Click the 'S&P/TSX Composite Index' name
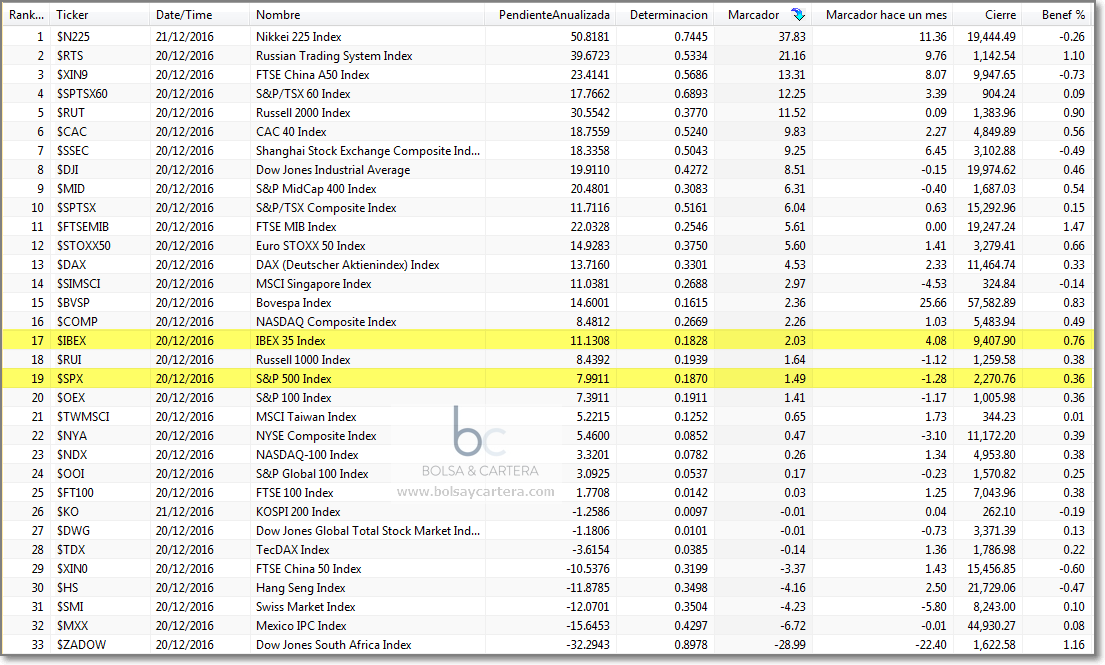This screenshot has width=1105, height=665. (326, 208)
